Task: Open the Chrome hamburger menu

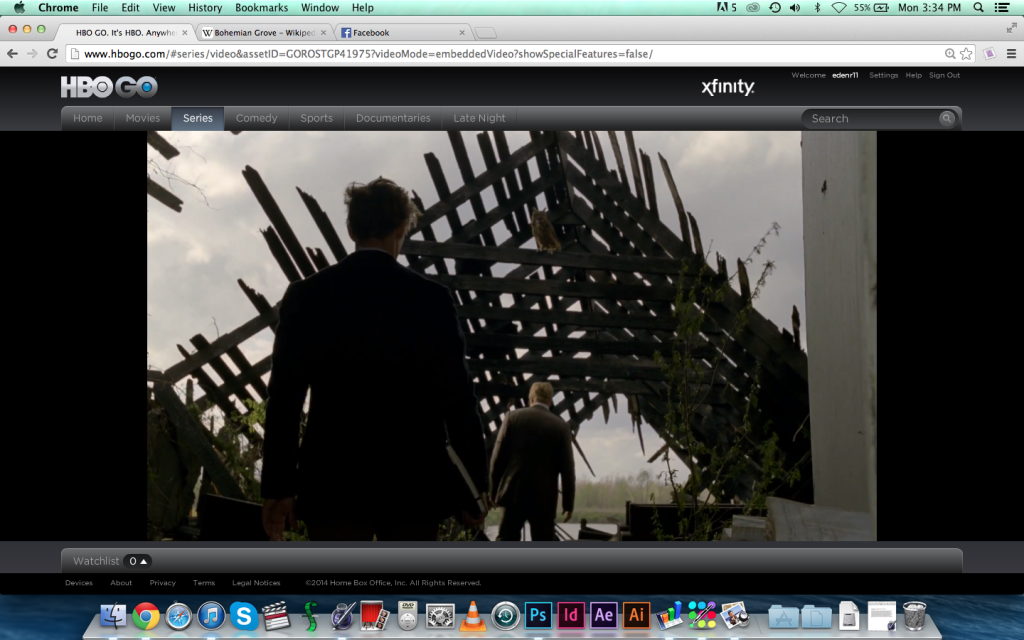Action: 1010,53
